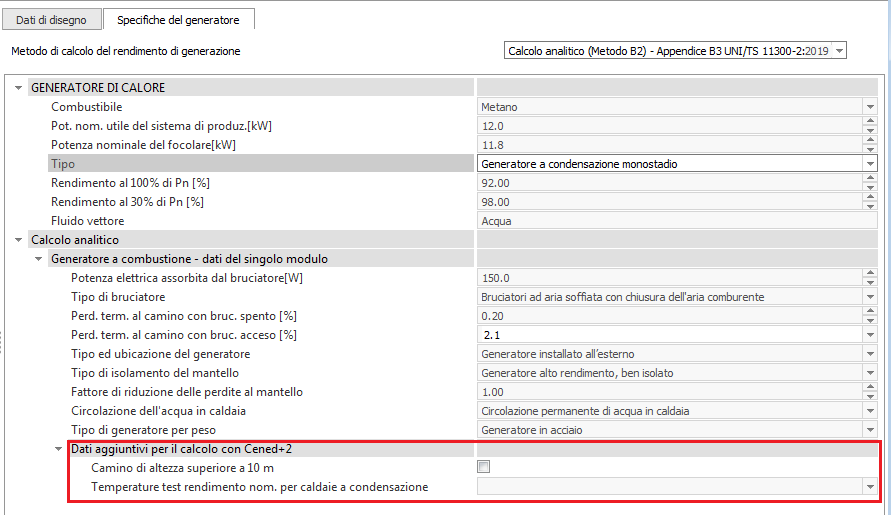The width and height of the screenshot is (891, 515).
Task: Open the Metodo di calcolo dropdown
Action: coord(838,50)
